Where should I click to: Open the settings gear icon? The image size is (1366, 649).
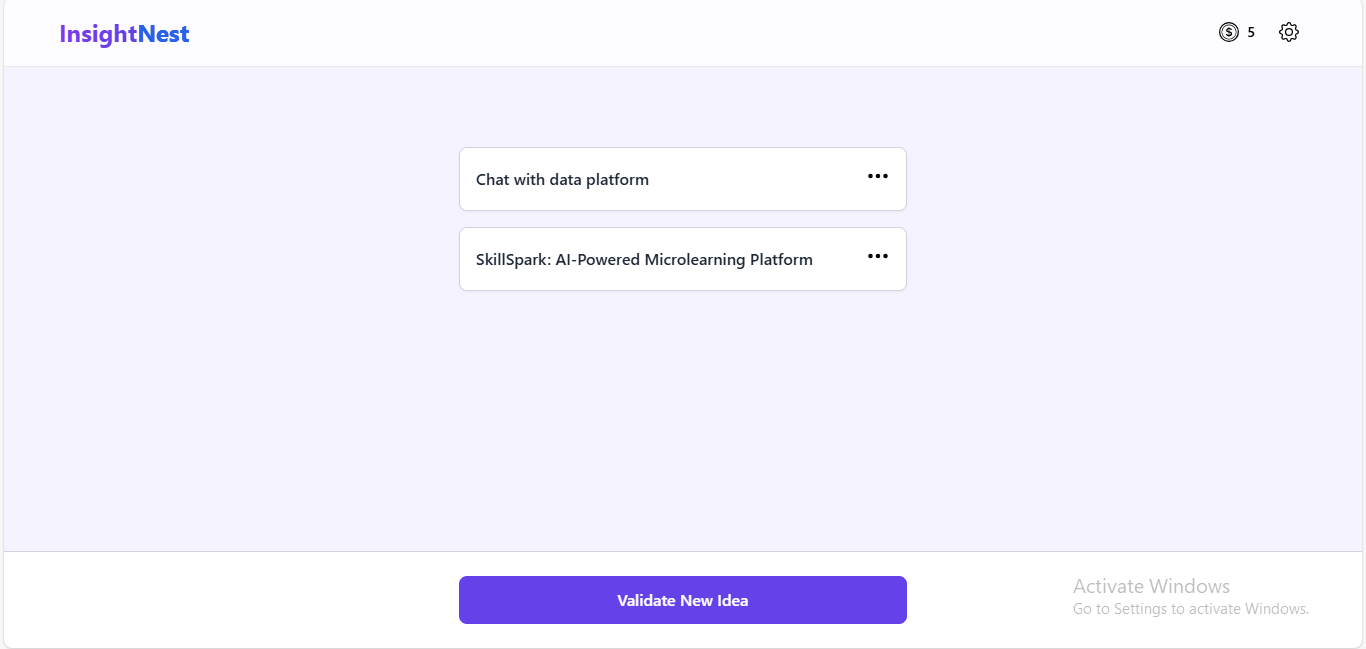click(1288, 32)
